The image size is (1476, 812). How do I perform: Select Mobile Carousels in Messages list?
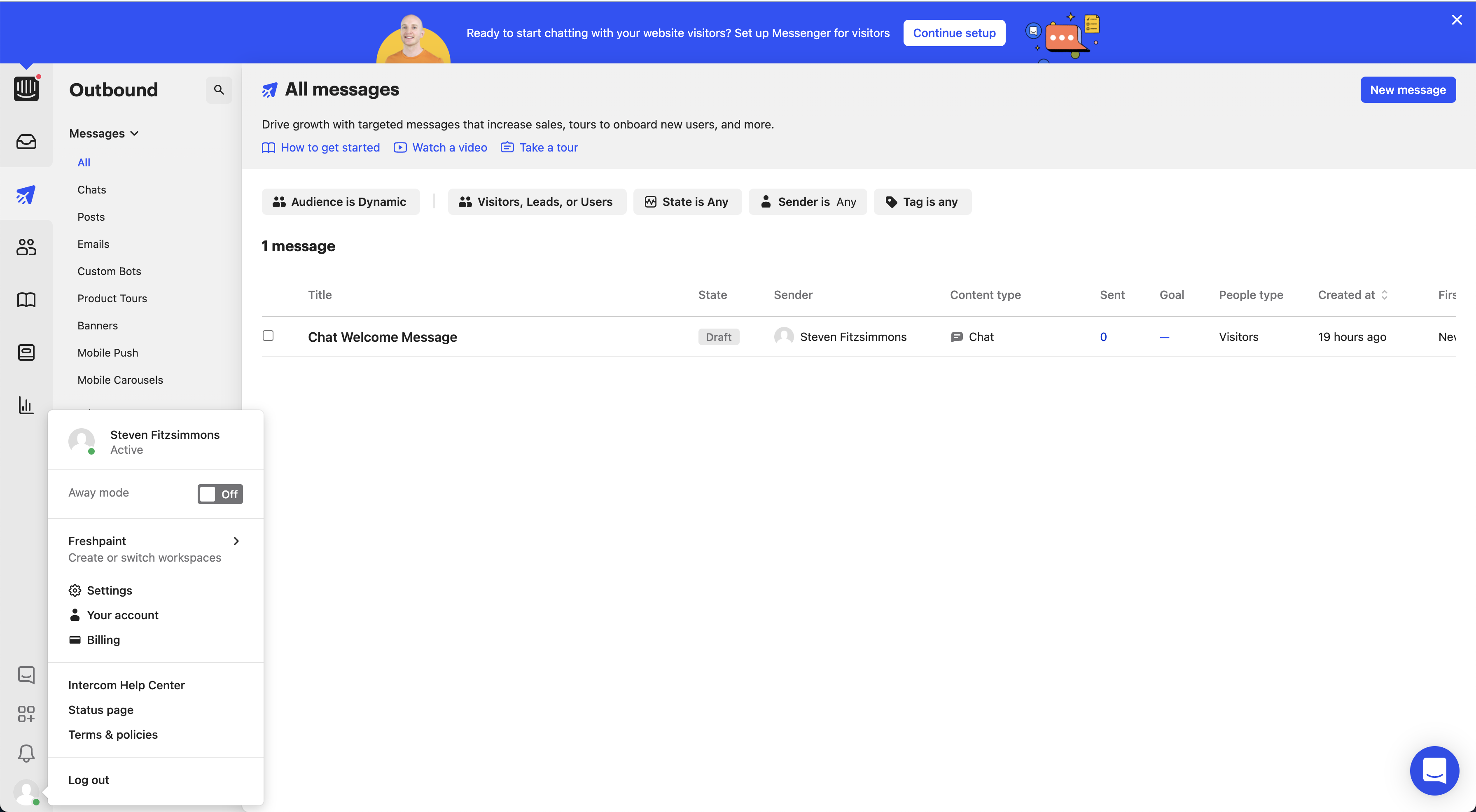click(x=120, y=380)
